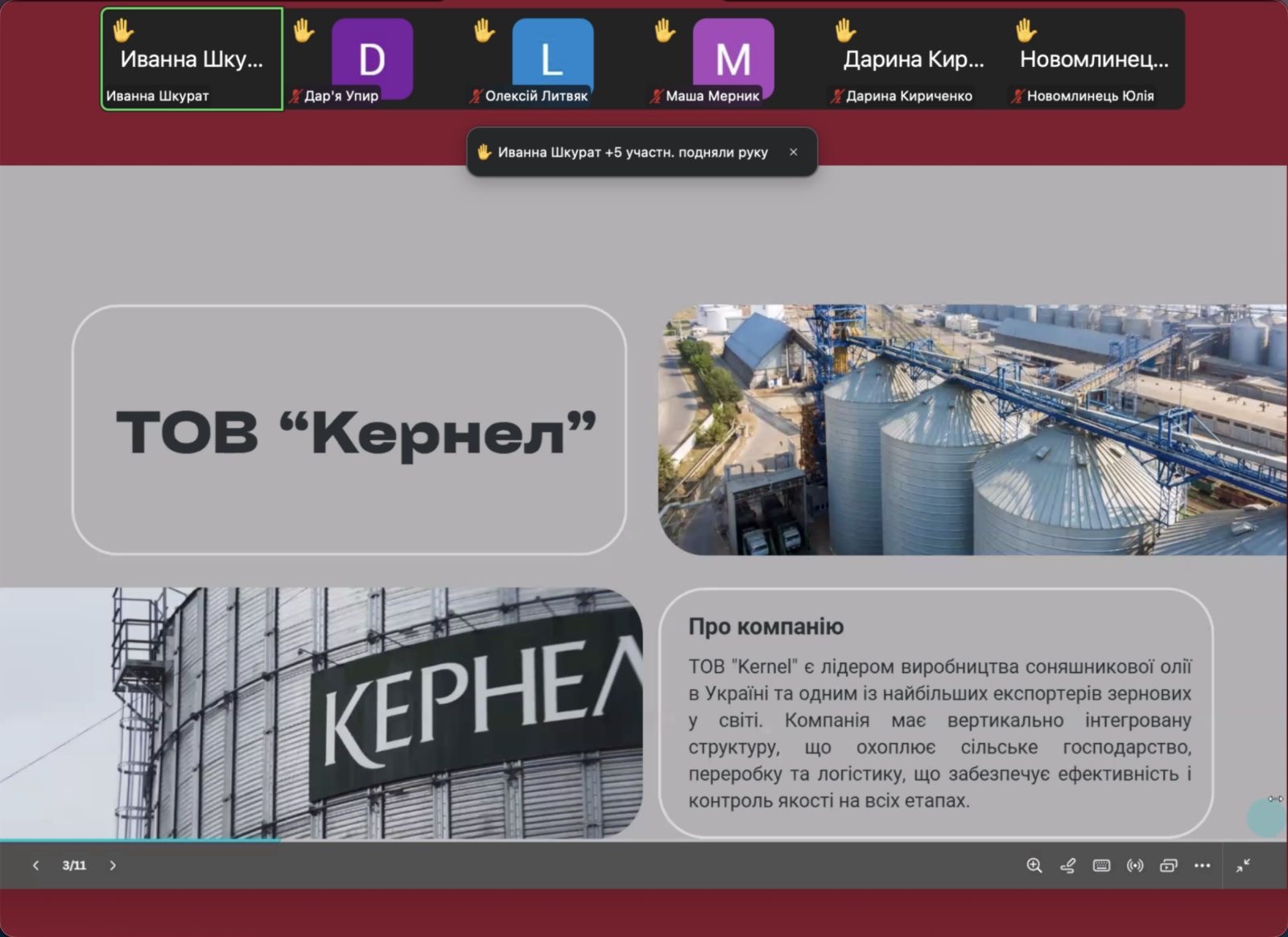Click the live broadcast icon
The width and height of the screenshot is (1288, 937).
tap(1135, 865)
